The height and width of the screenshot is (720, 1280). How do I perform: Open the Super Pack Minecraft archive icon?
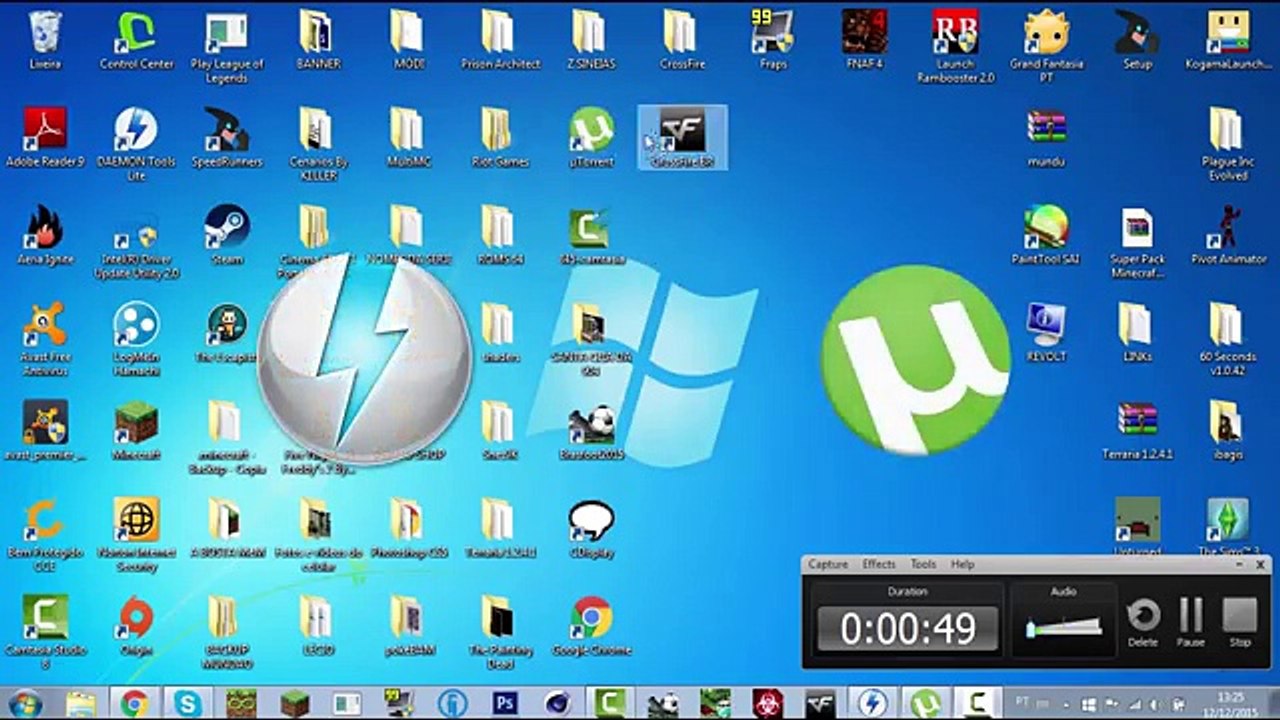click(1137, 242)
